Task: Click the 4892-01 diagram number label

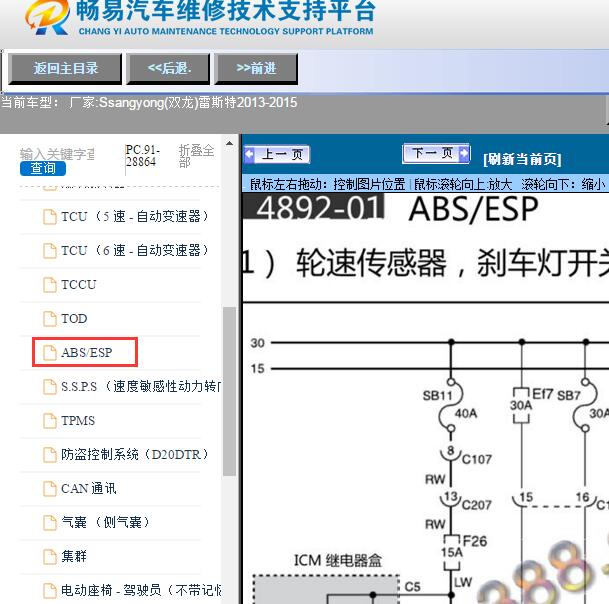Action: [314, 207]
